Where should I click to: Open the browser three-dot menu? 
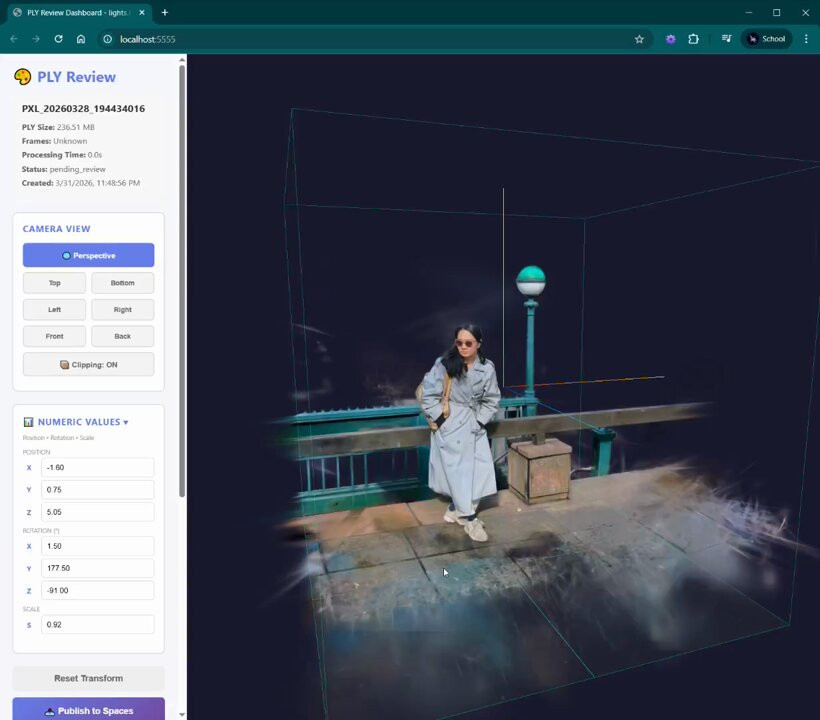[806, 39]
